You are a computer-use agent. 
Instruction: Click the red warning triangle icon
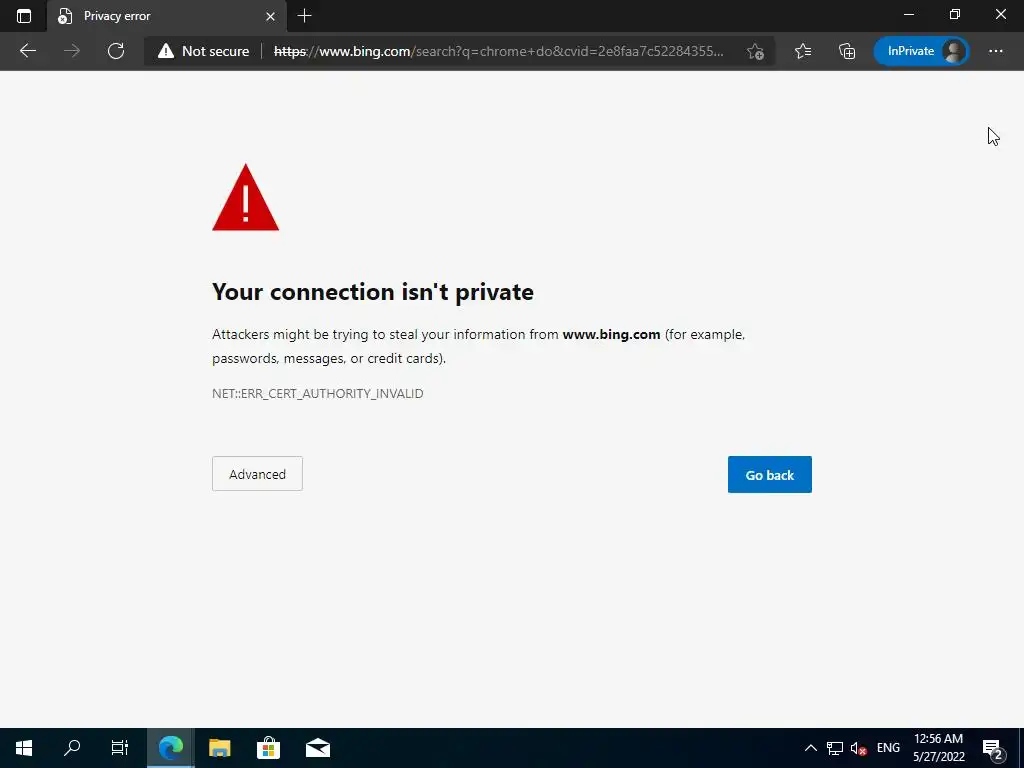[246, 197]
